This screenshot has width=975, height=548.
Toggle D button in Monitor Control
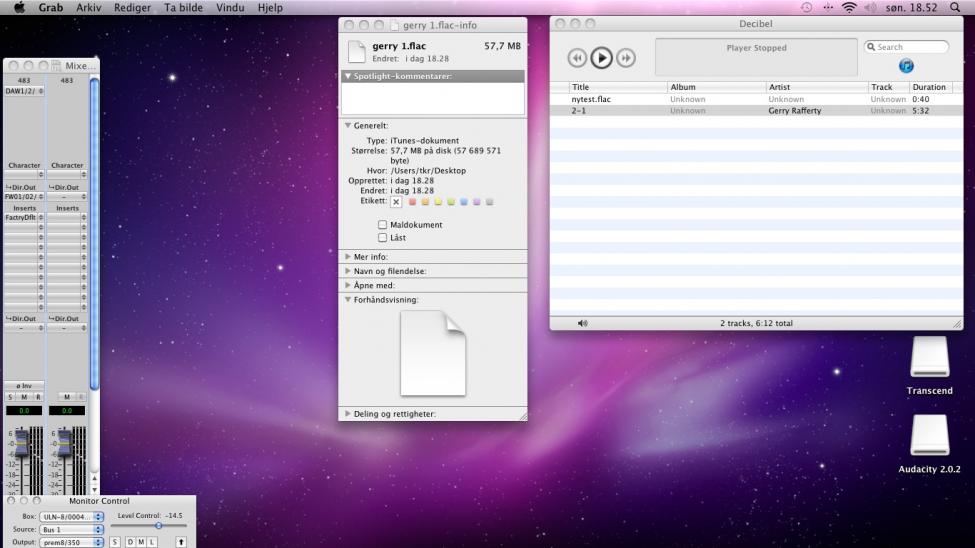coord(130,542)
